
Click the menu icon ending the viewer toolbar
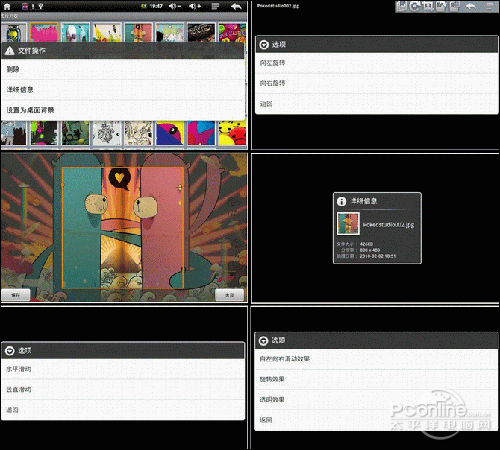click(x=490, y=6)
